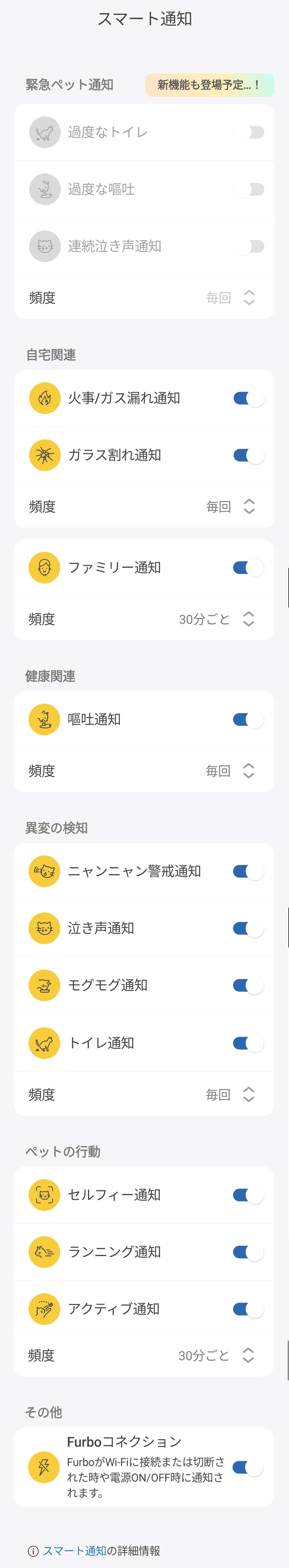Tap the glass break alert icon

[x=44, y=455]
